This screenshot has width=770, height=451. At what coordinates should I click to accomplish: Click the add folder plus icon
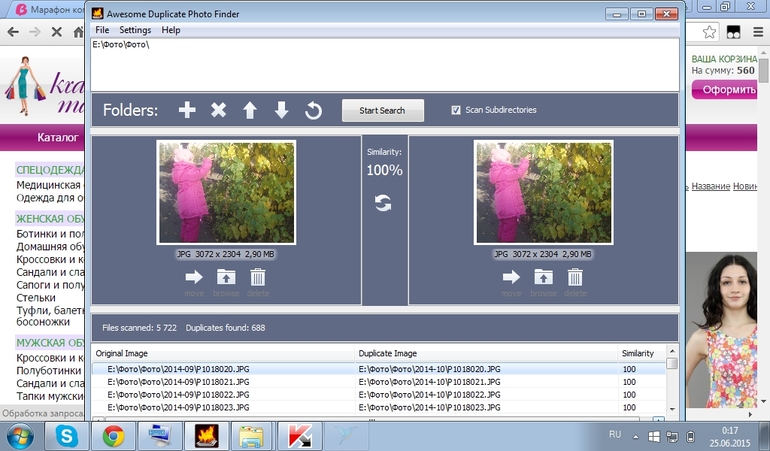click(x=187, y=110)
